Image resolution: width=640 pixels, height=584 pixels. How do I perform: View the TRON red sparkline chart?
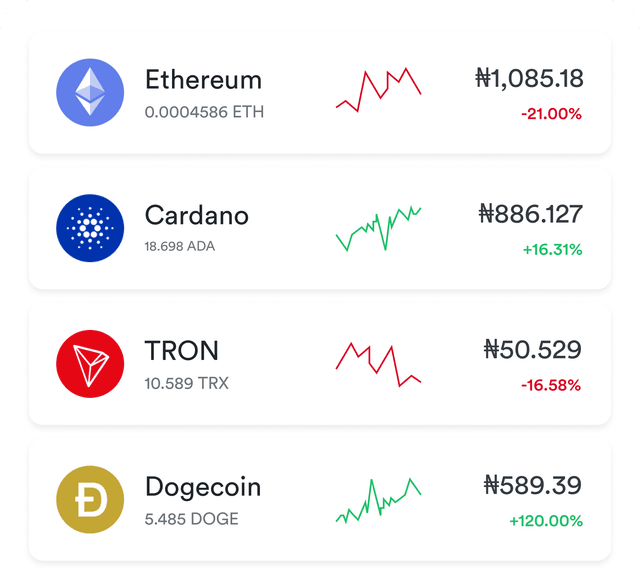click(378, 364)
